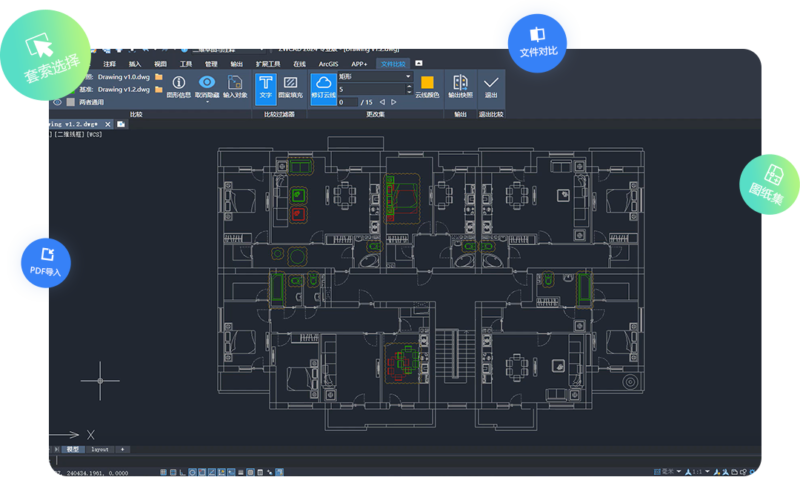The height and width of the screenshot is (497, 800).
Task: Switch to the layout tab
Action: 99,450
